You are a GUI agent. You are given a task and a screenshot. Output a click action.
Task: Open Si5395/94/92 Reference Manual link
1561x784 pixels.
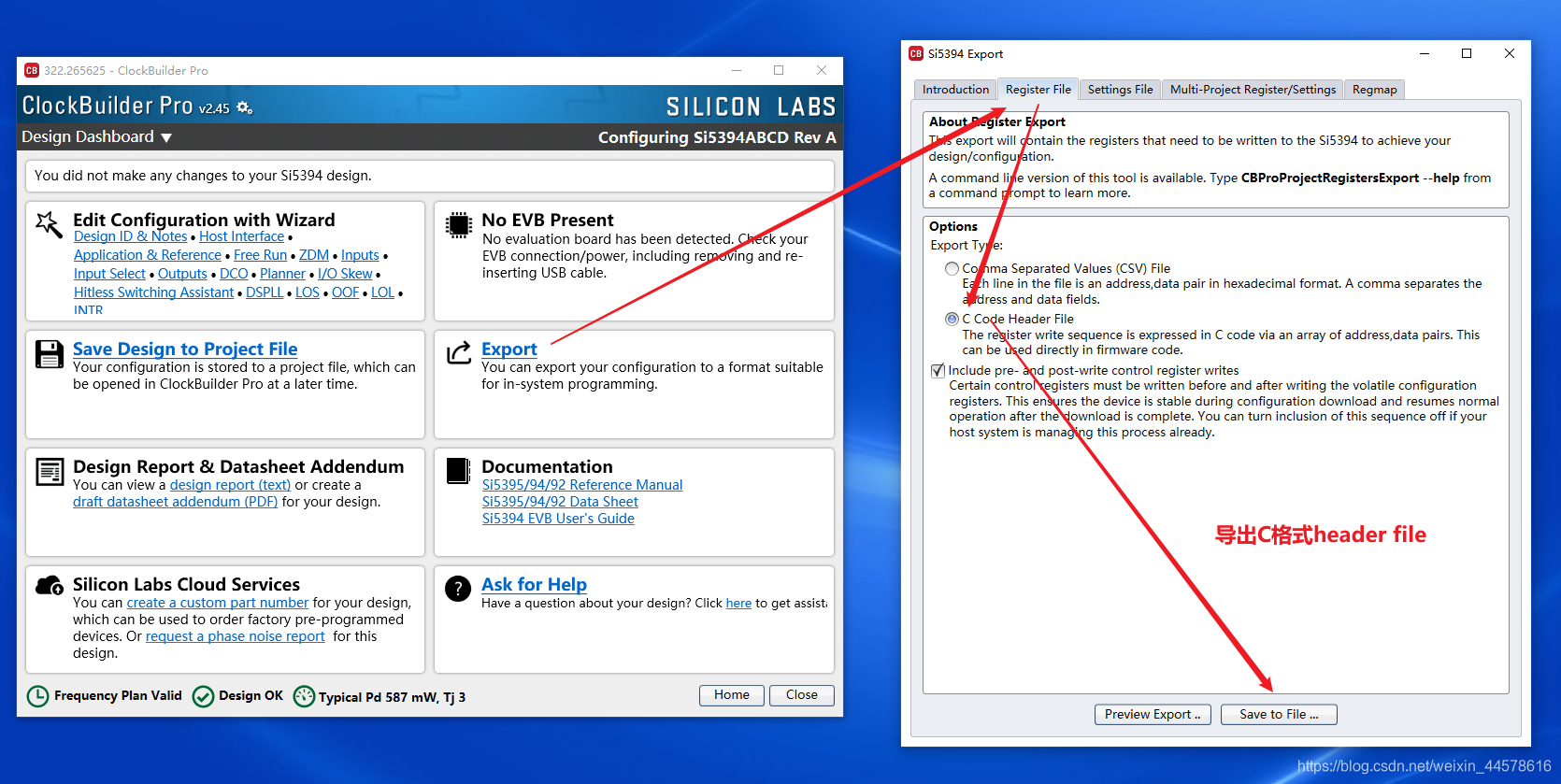pos(582,485)
